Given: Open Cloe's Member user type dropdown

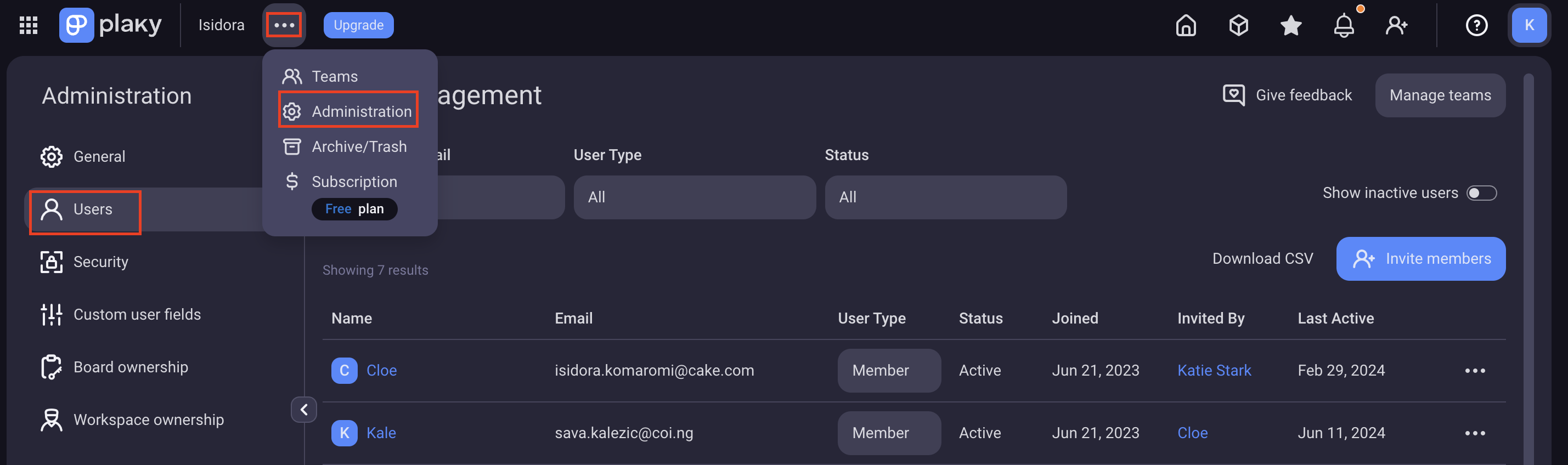Looking at the screenshot, I should [889, 371].
